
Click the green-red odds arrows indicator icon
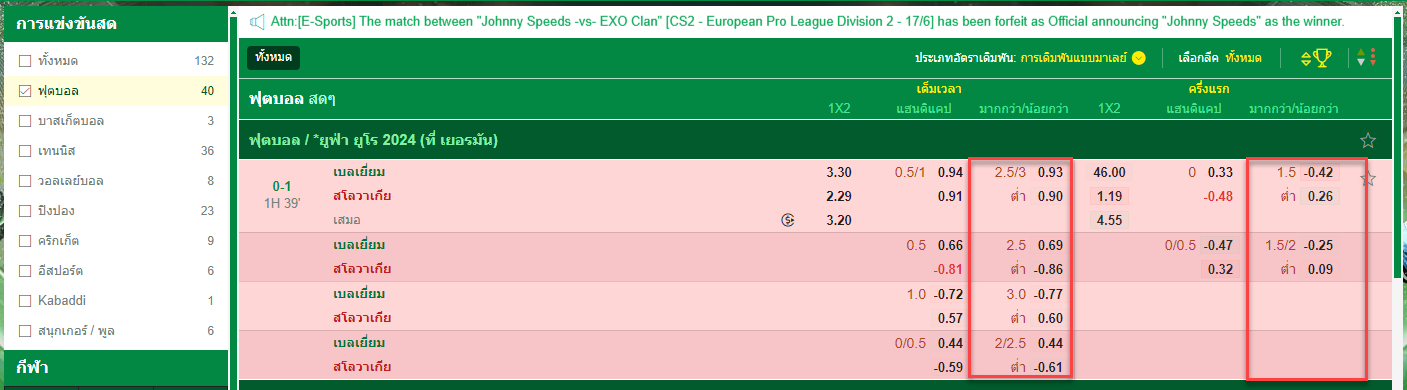coord(1367,58)
